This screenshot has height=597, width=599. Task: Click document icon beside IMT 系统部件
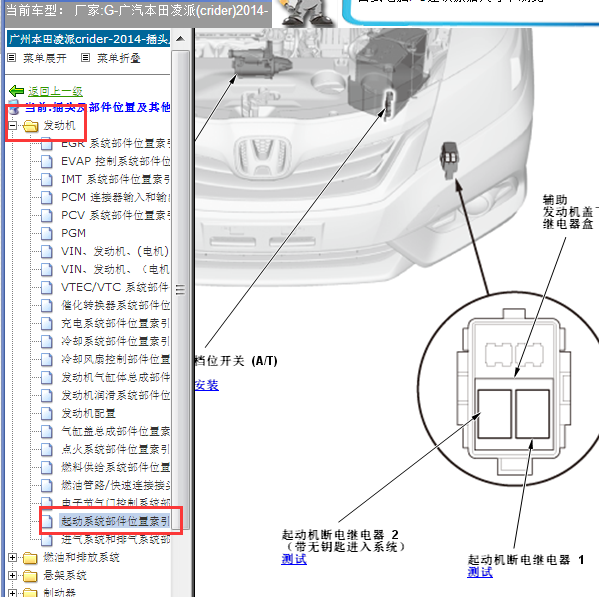(47, 179)
